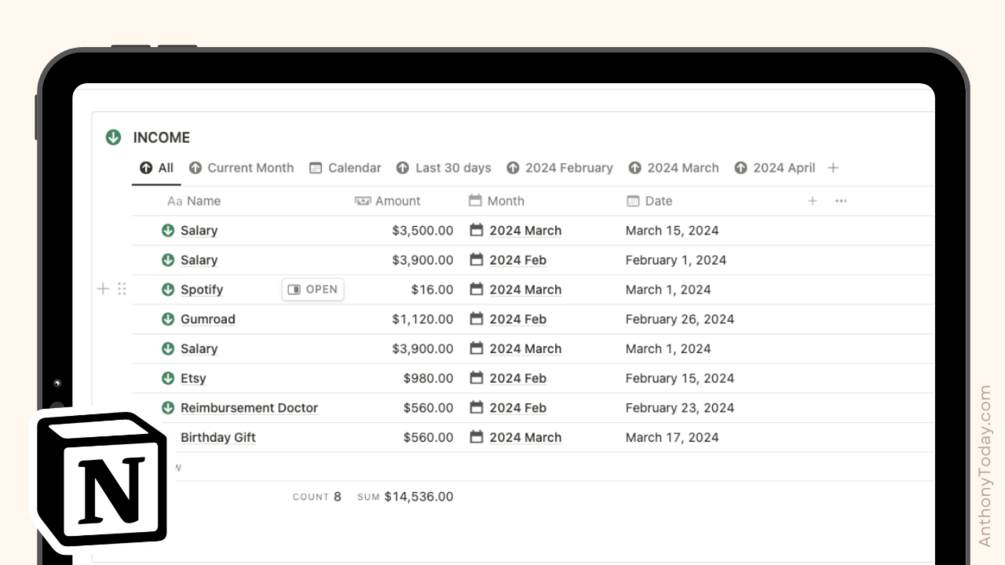1005x565 pixels.
Task: Click the drag handle beside Spotify row
Action: (122, 289)
